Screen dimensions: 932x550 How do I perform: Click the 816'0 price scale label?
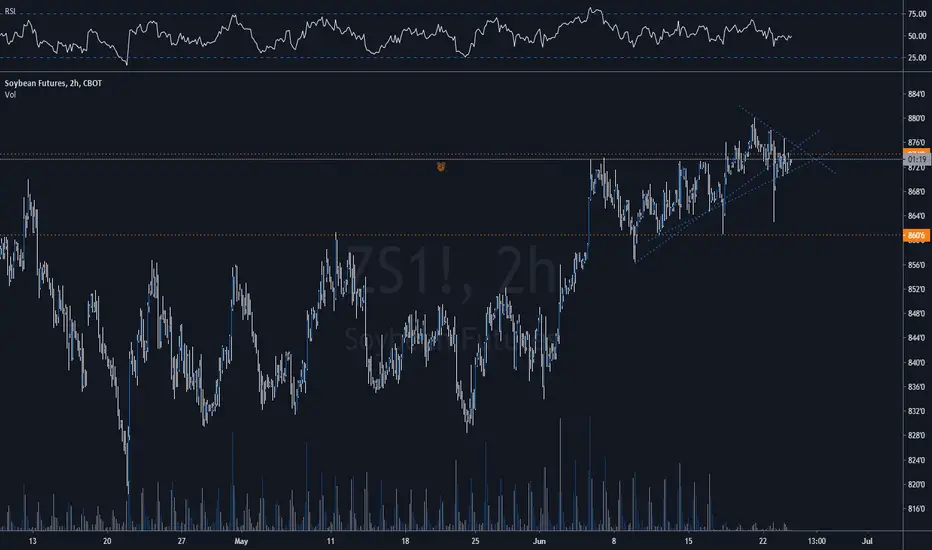pyautogui.click(x=917, y=508)
